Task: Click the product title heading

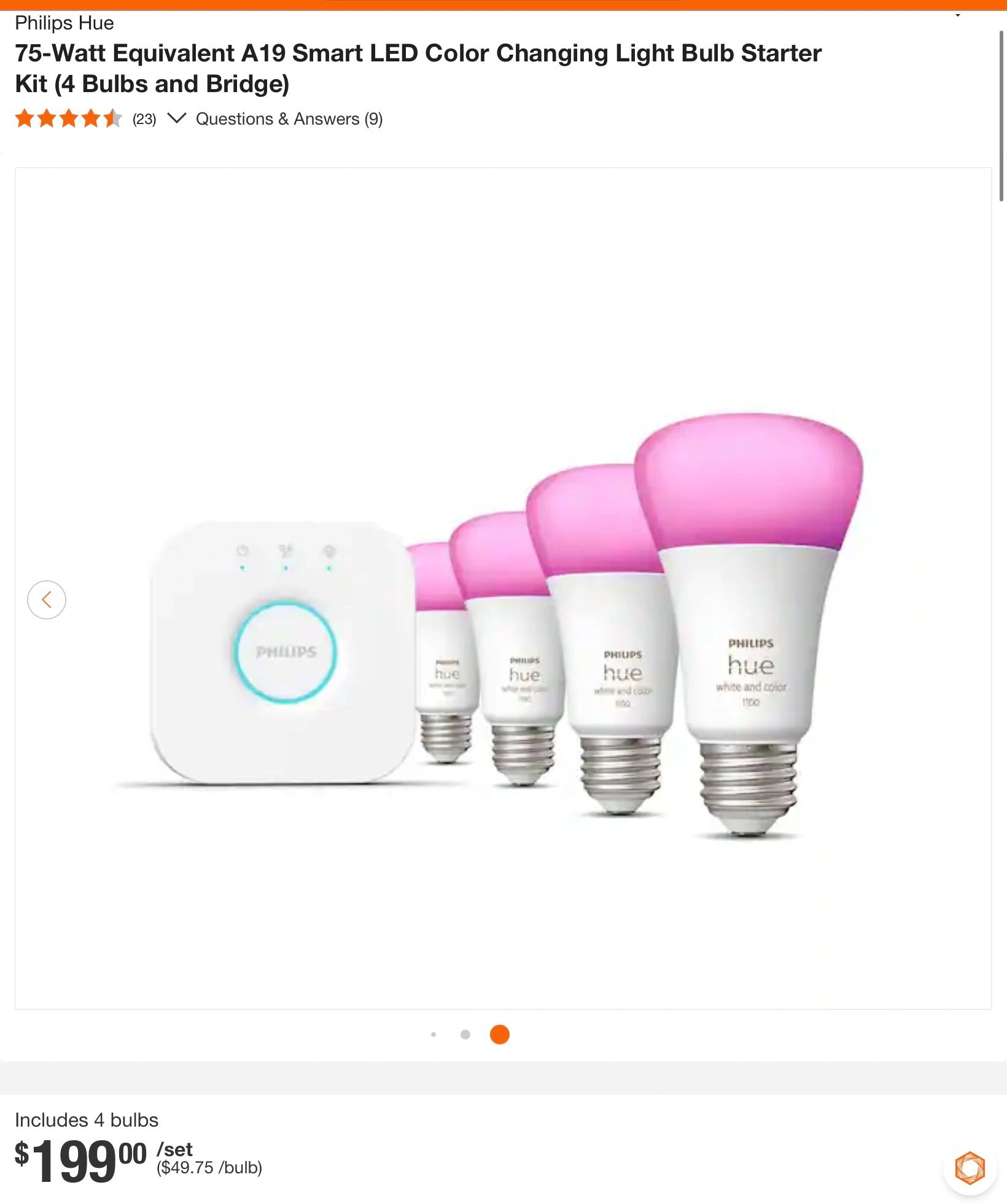Action: click(418, 68)
